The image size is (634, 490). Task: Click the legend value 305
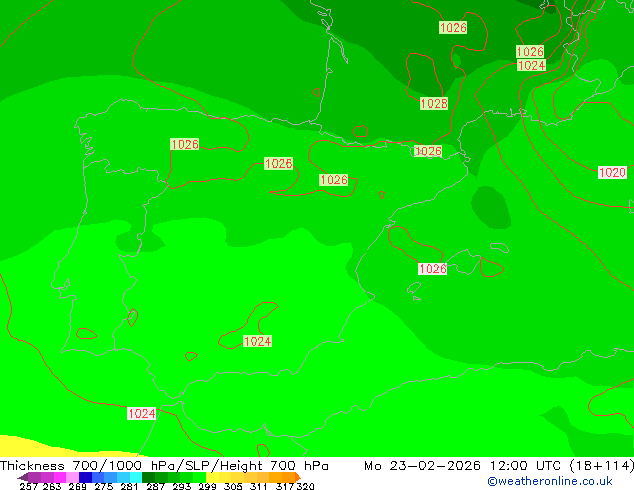[233, 486]
